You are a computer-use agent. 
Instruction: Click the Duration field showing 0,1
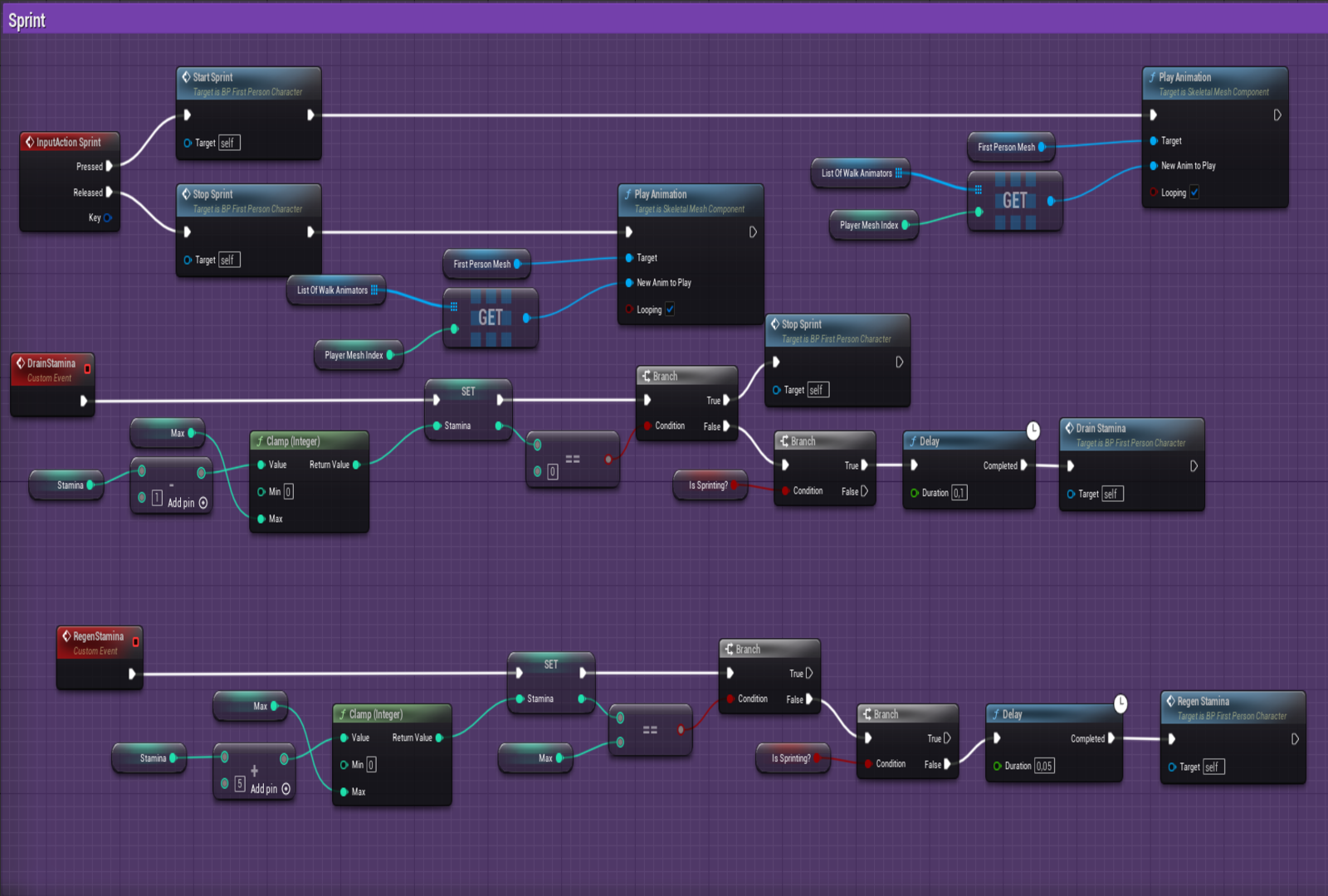[959, 493]
